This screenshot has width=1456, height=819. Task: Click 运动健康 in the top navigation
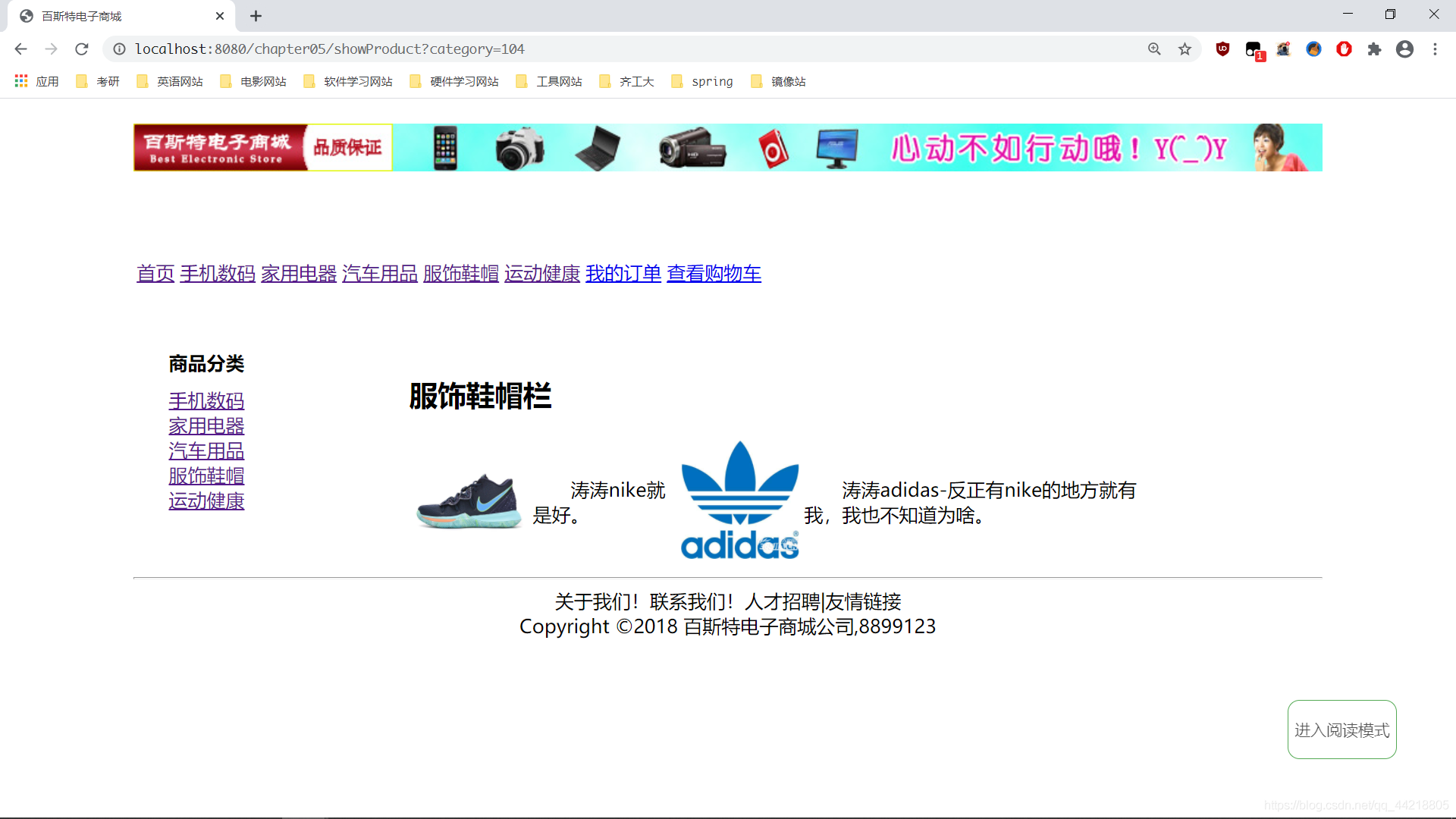click(542, 274)
